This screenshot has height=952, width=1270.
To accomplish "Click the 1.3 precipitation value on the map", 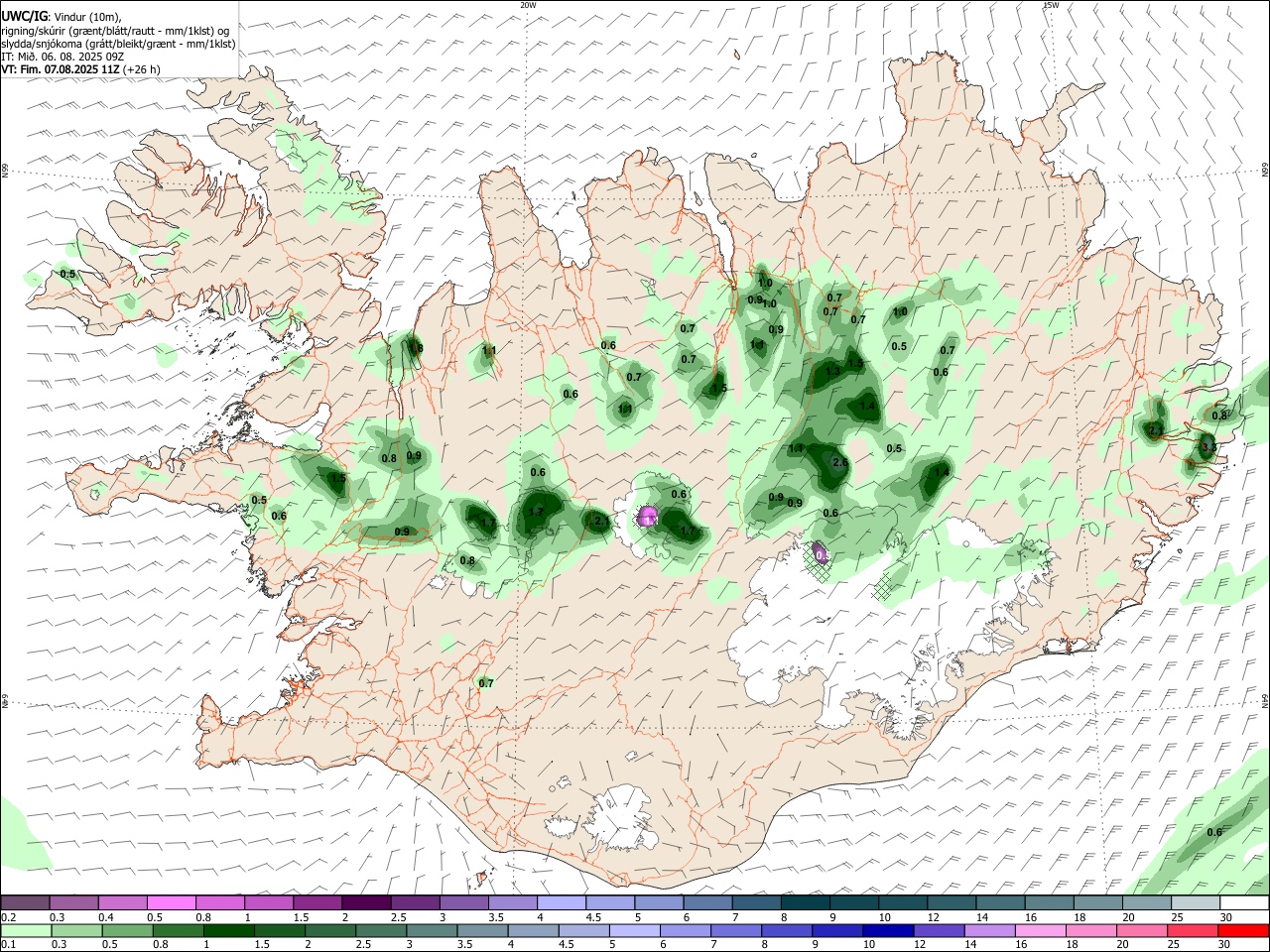I will [x=832, y=371].
